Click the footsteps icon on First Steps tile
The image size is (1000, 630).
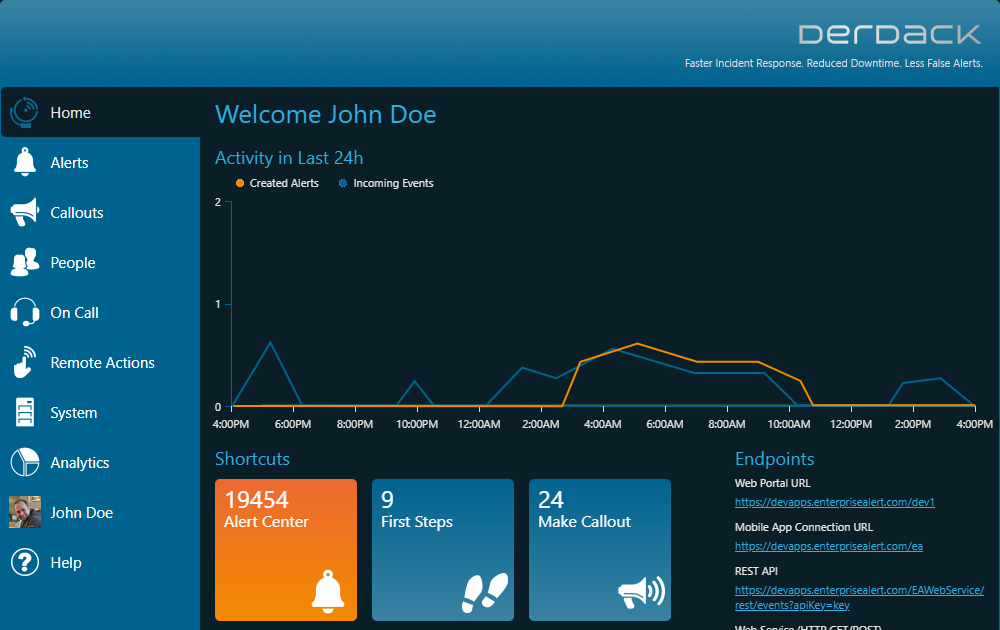tap(485, 592)
